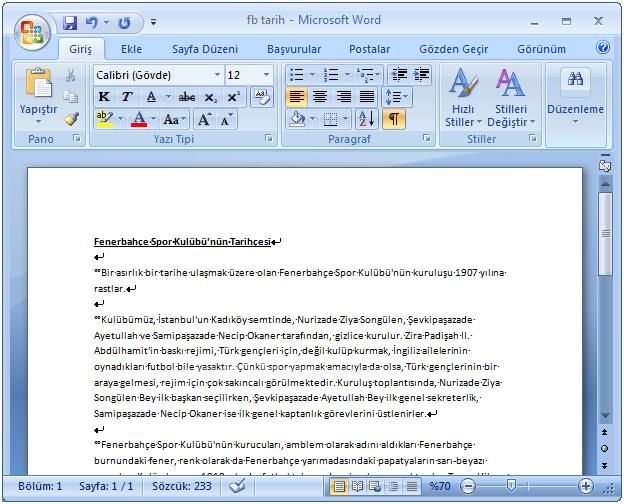Increase paragraph indent

tap(421, 74)
